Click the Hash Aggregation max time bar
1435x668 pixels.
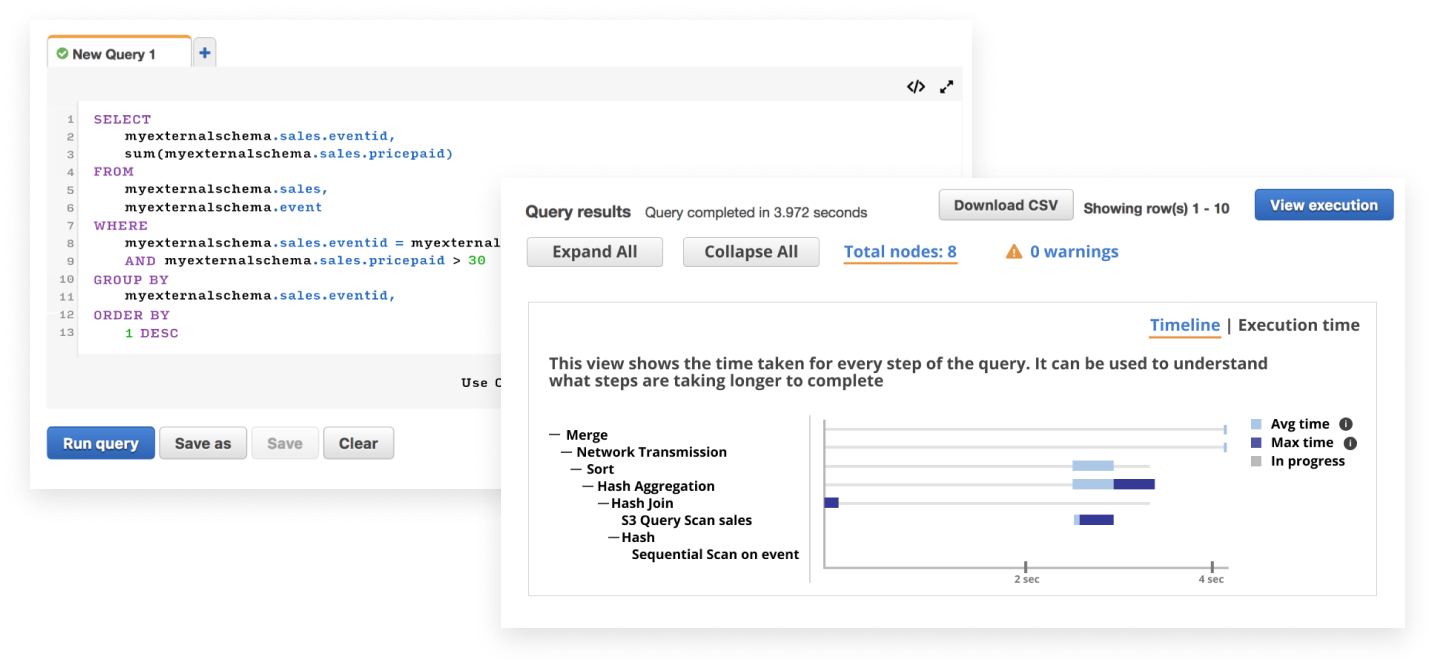point(1134,485)
